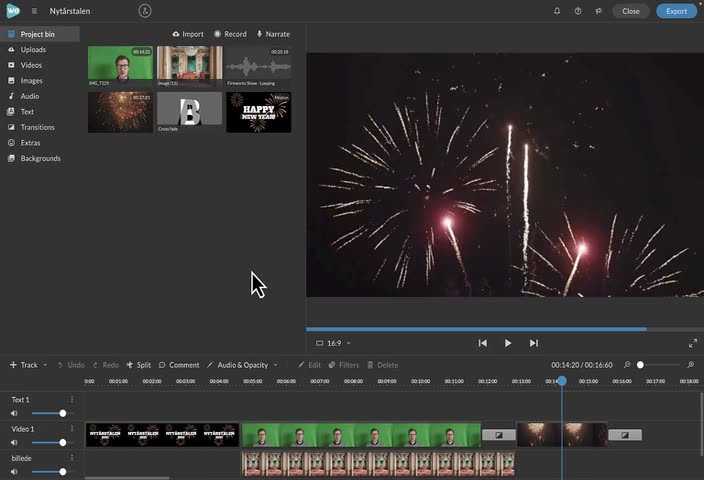Click the help question mark icon
Screen dimensions: 704x480
click(578, 11)
